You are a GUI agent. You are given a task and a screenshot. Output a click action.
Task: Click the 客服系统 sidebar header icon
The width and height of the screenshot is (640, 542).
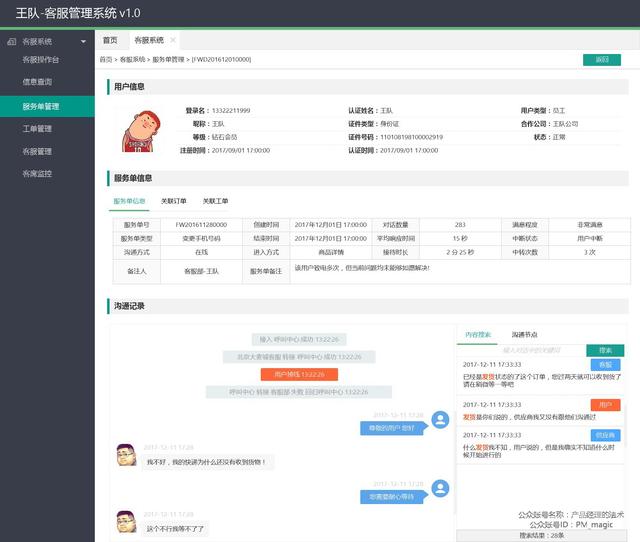pyautogui.click(x=12, y=41)
